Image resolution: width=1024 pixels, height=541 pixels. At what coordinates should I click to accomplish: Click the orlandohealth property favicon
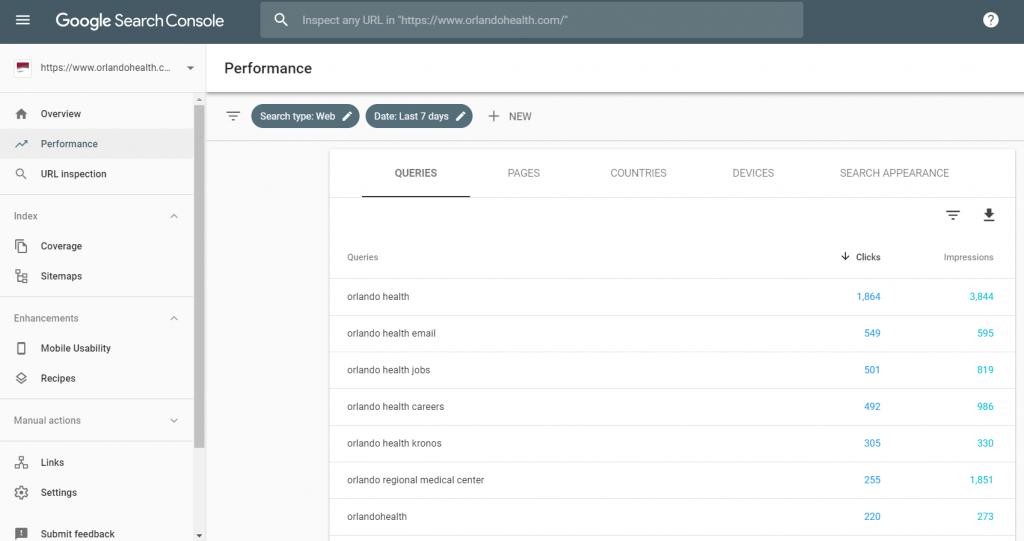pyautogui.click(x=23, y=67)
